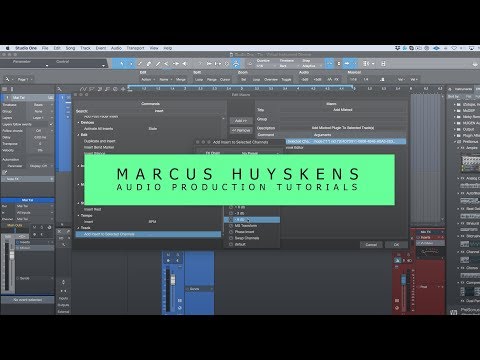Toggle Layers follow events checkbox
This screenshot has width=480, height=360.
point(51,124)
